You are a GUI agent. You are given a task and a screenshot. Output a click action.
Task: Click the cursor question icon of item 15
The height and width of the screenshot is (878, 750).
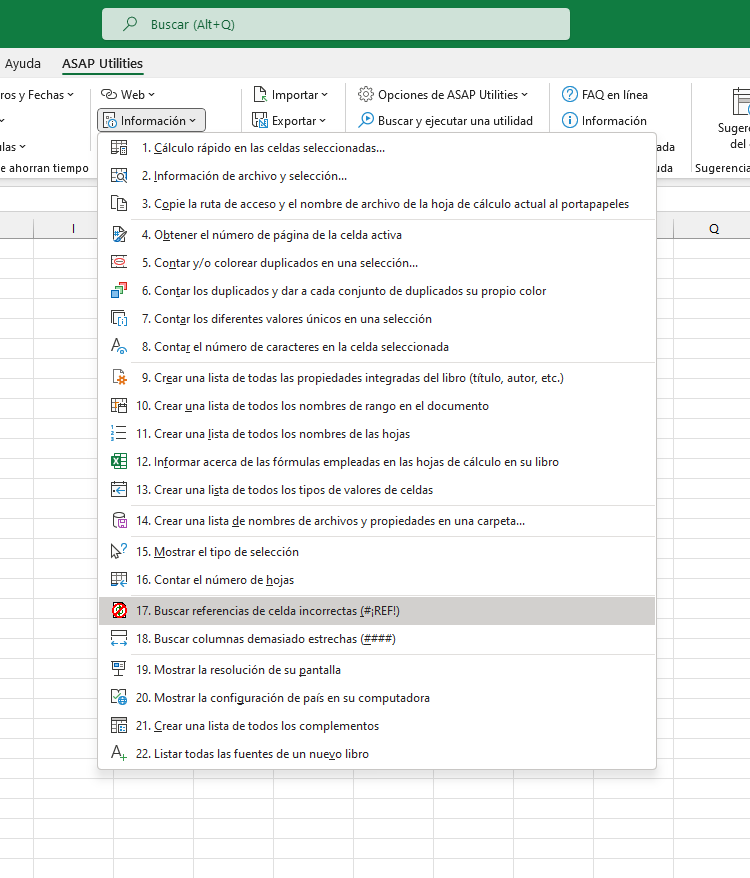coord(119,552)
